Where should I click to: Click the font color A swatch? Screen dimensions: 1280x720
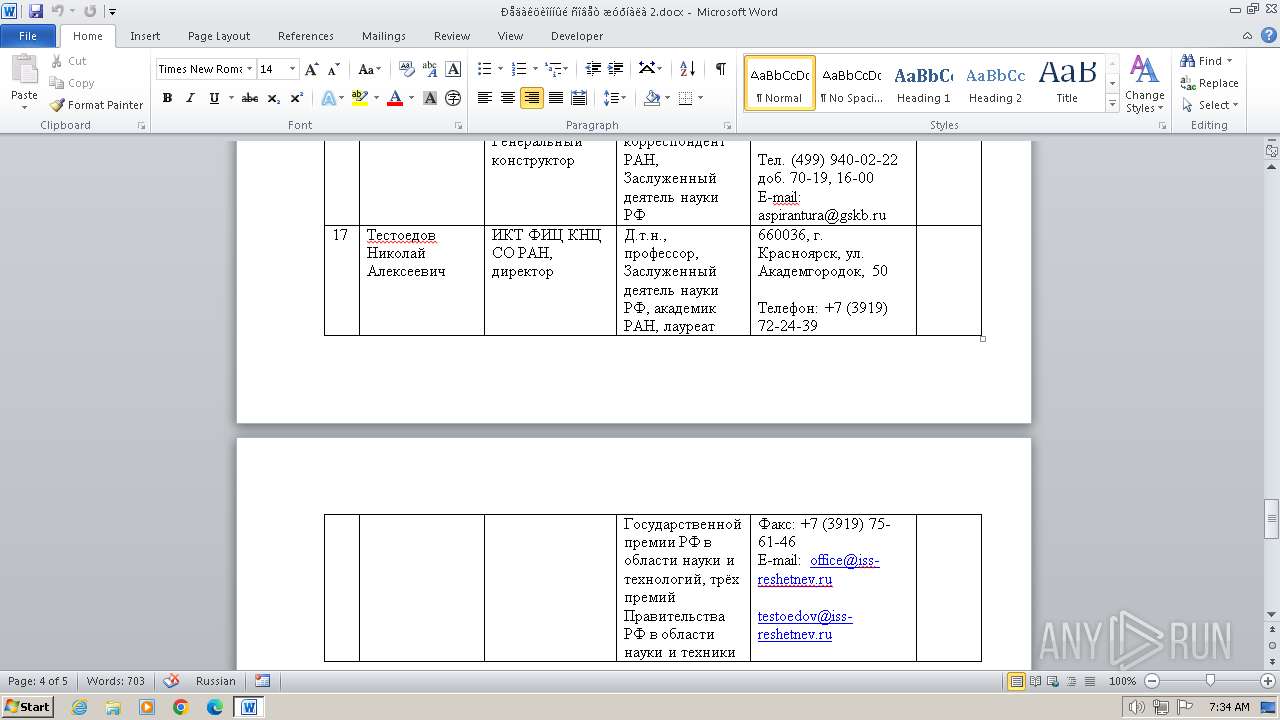pos(395,98)
